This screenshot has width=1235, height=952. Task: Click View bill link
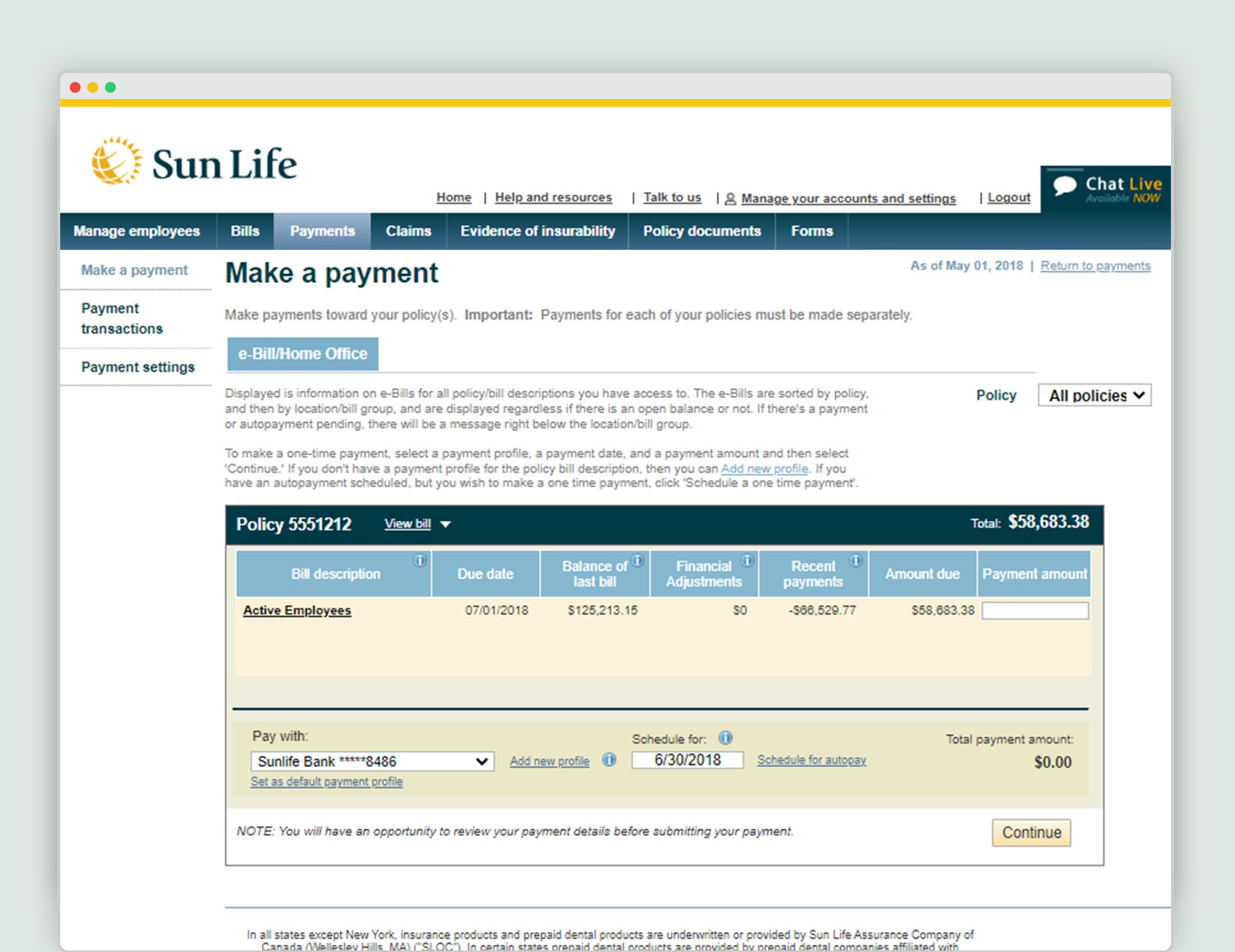408,524
